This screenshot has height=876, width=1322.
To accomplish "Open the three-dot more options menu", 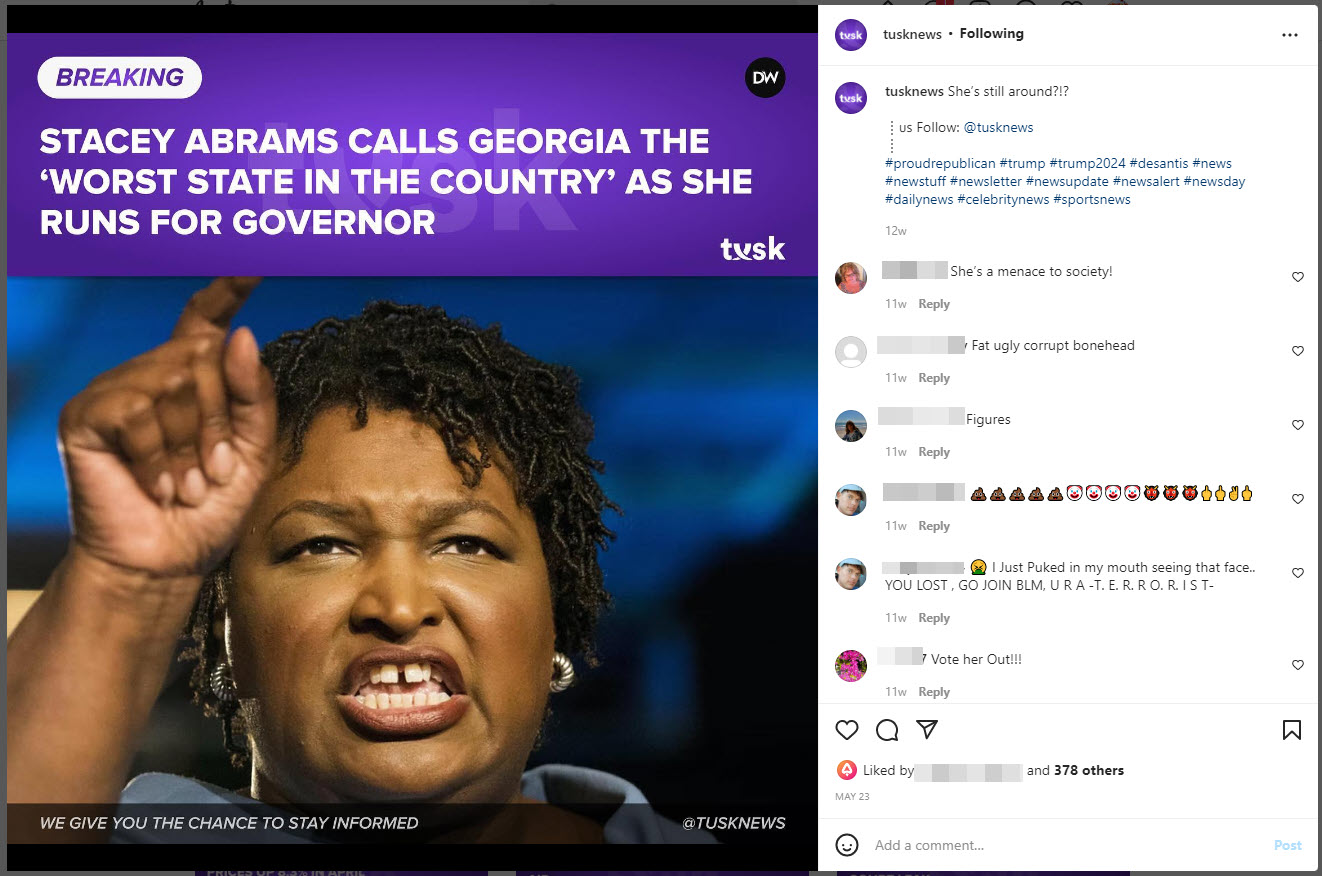I will pos(1289,34).
